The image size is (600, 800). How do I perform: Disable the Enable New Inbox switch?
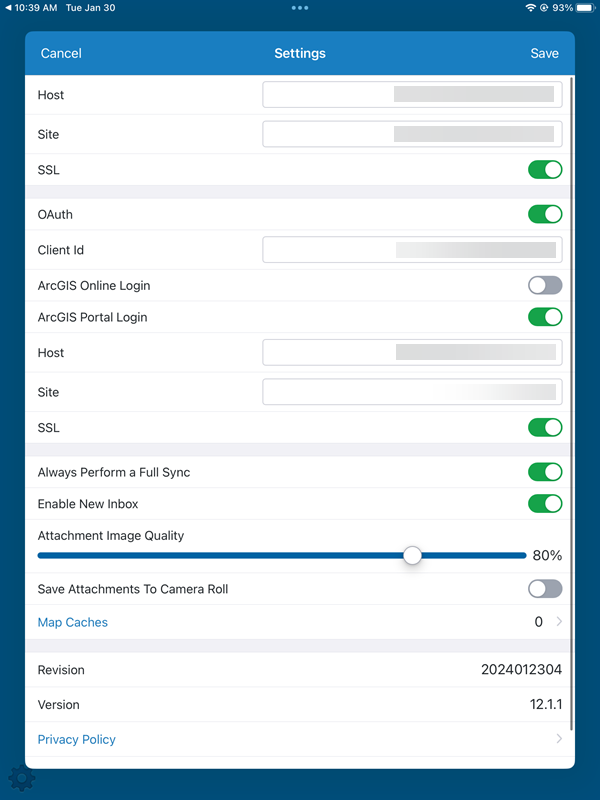click(x=545, y=504)
